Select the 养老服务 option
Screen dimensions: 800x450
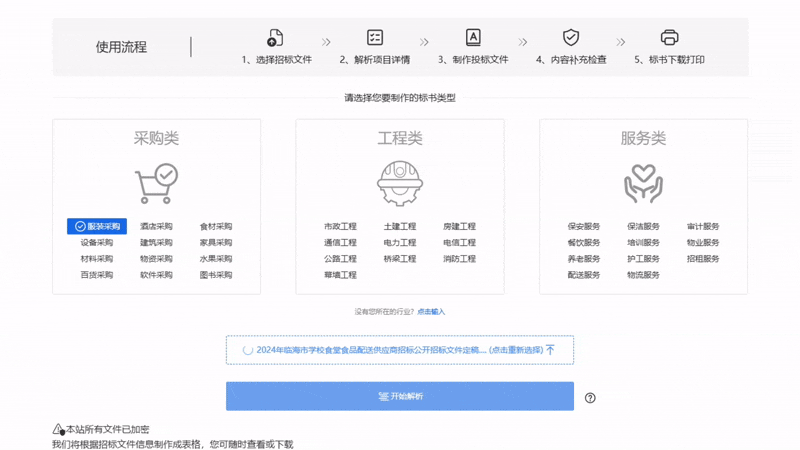point(584,259)
